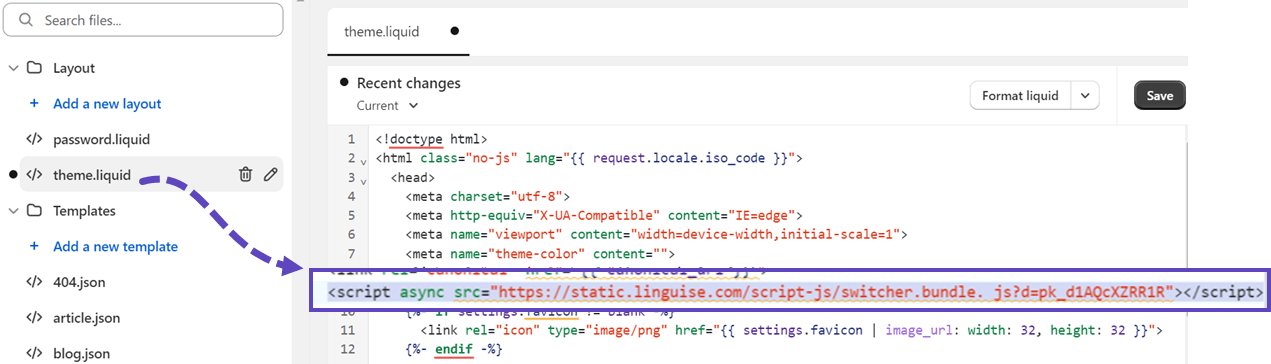Rename theme.liquid with the pencil icon
This screenshot has height=364, width=1271.
270,175
